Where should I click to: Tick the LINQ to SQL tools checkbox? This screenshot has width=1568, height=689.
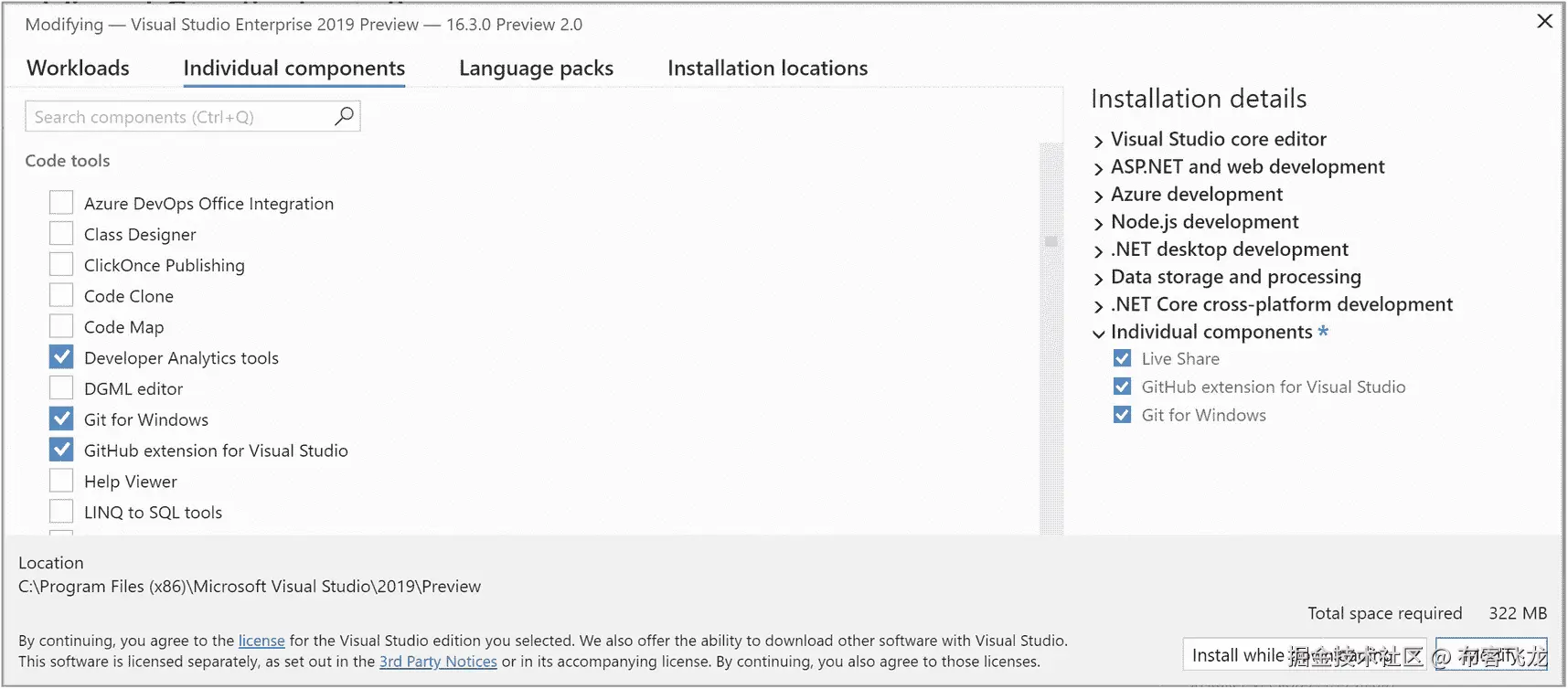pos(61,512)
